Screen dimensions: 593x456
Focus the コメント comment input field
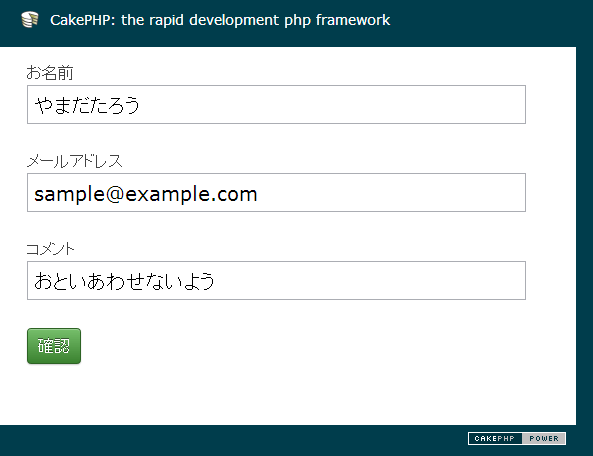click(276, 281)
